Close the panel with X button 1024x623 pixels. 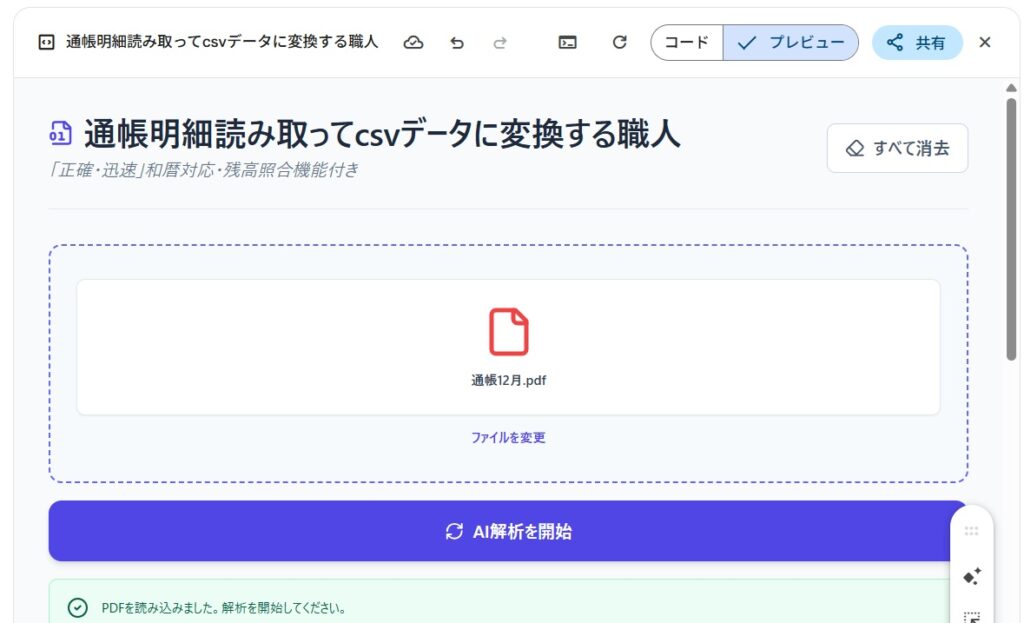click(985, 42)
